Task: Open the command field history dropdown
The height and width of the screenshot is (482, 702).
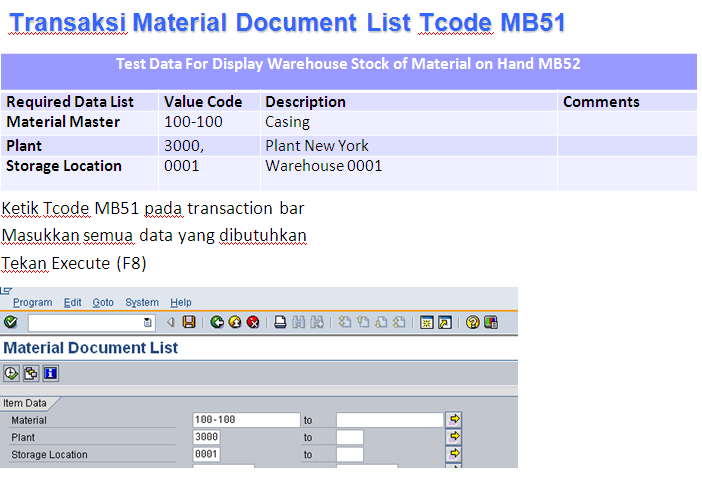Action: [x=148, y=322]
